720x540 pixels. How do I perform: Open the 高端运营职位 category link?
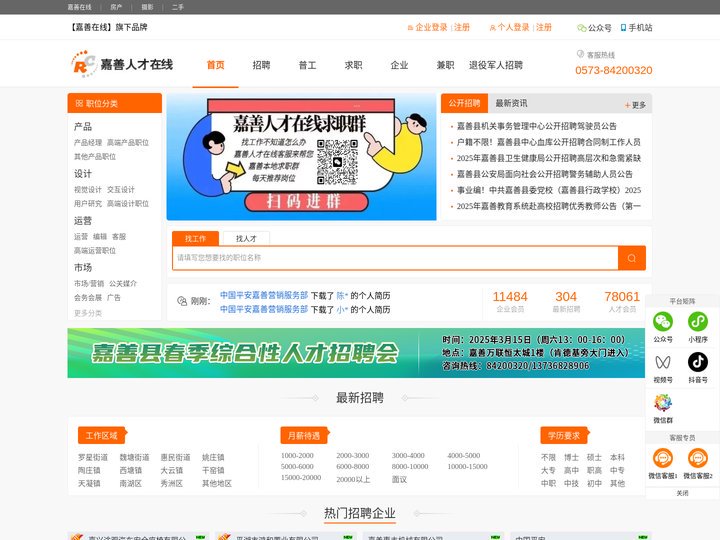tap(95, 251)
